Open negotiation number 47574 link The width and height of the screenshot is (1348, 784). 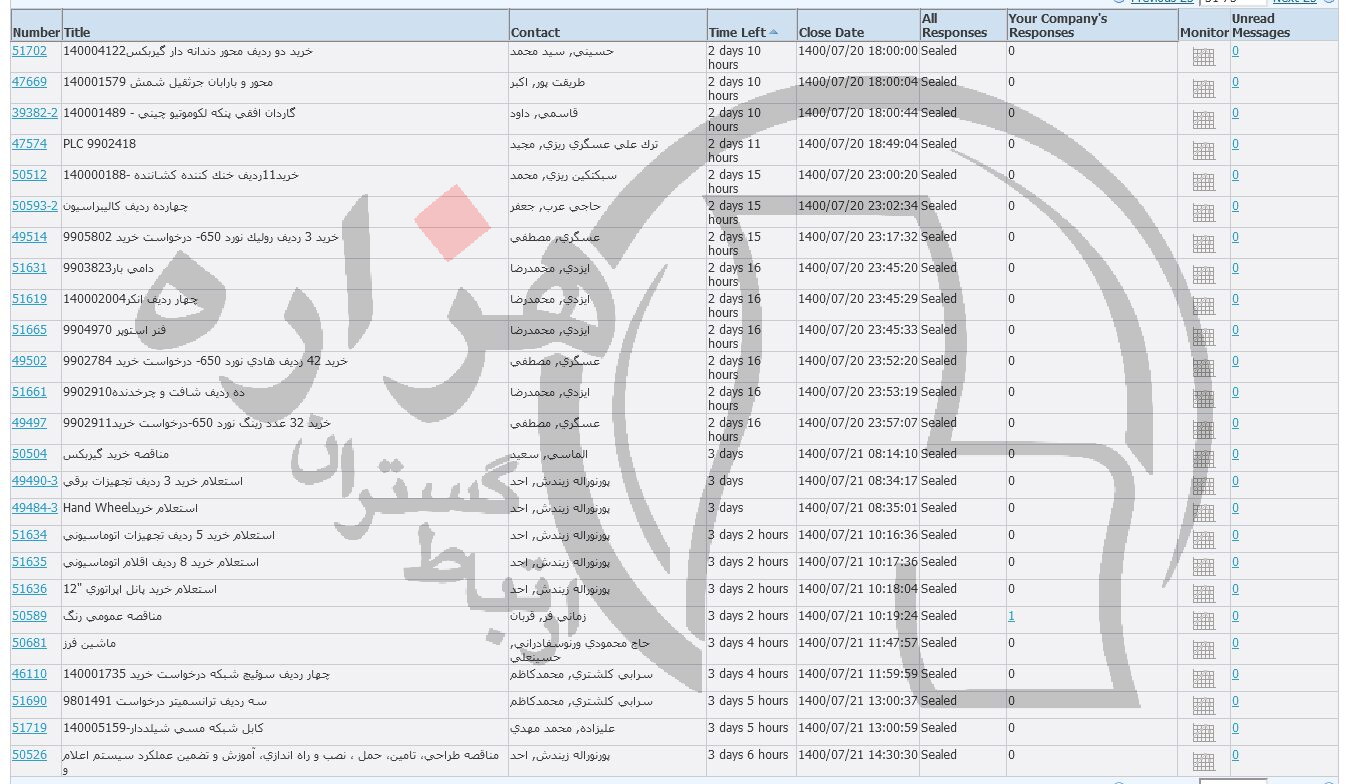click(29, 144)
